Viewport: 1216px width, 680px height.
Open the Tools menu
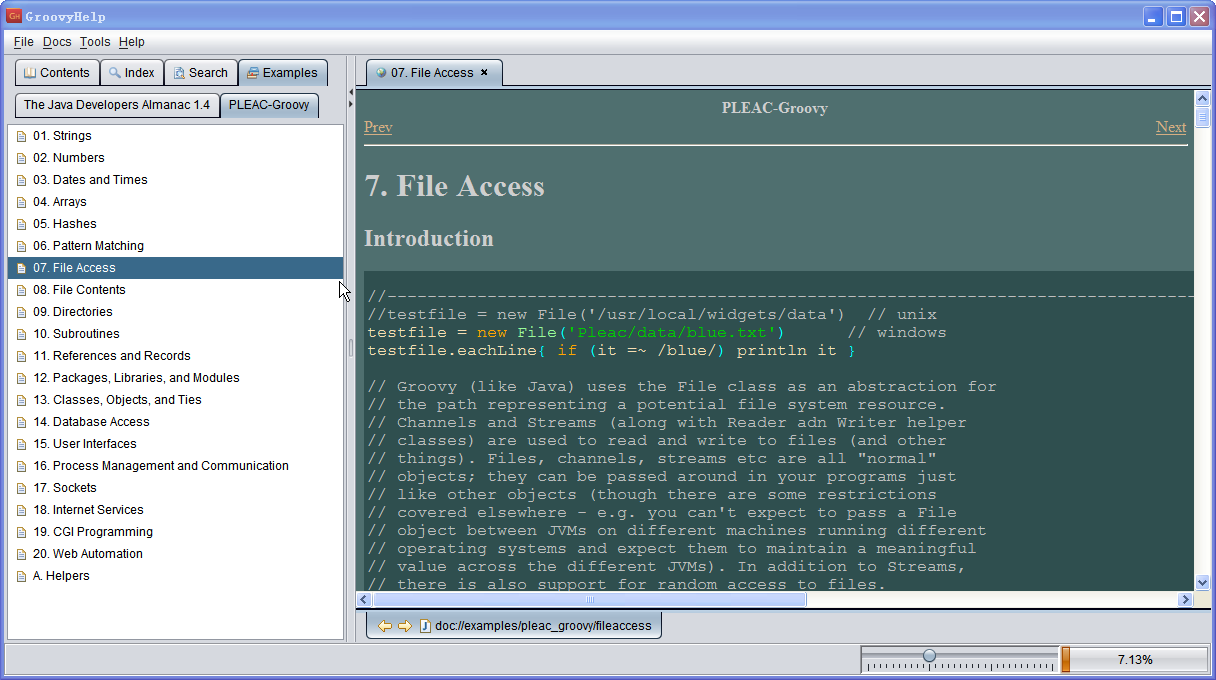[x=95, y=42]
